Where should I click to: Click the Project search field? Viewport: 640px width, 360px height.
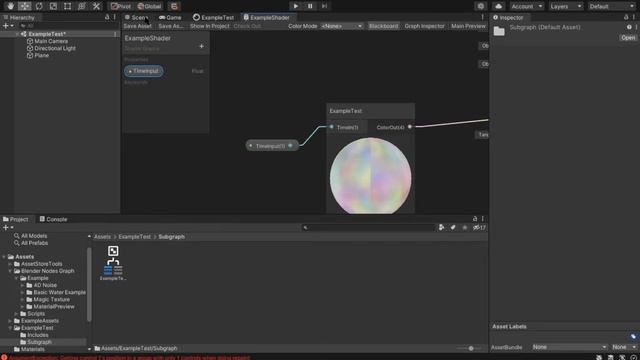[x=369, y=228]
